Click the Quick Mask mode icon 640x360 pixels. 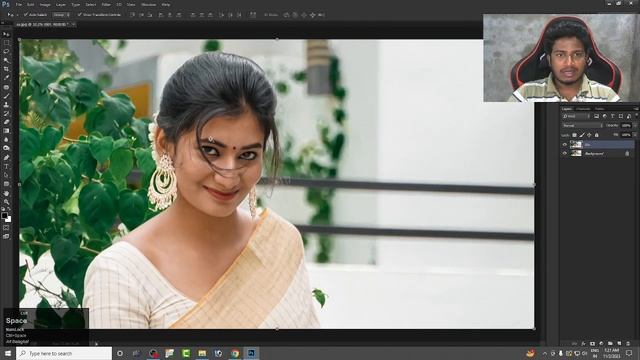click(6, 228)
